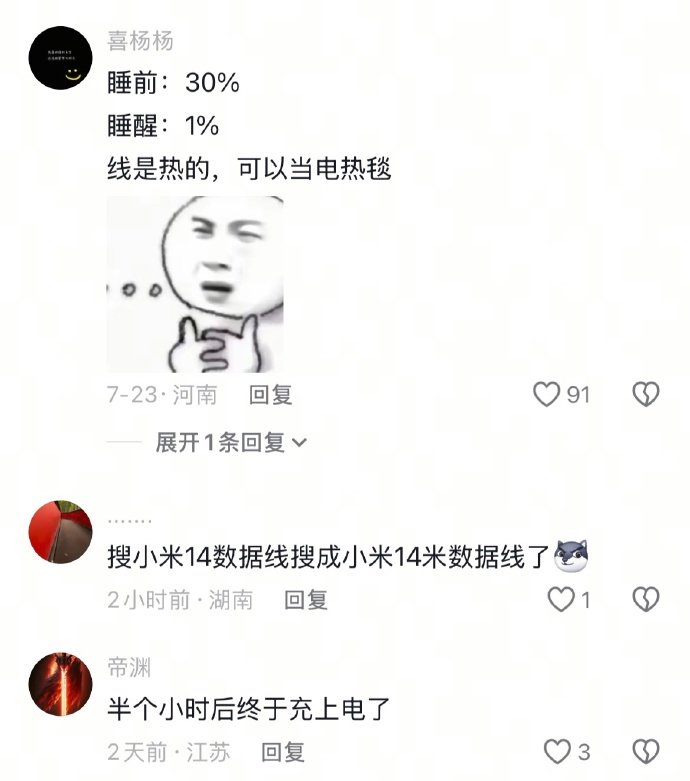Reply to 帝渊's comment from 江苏

283,752
